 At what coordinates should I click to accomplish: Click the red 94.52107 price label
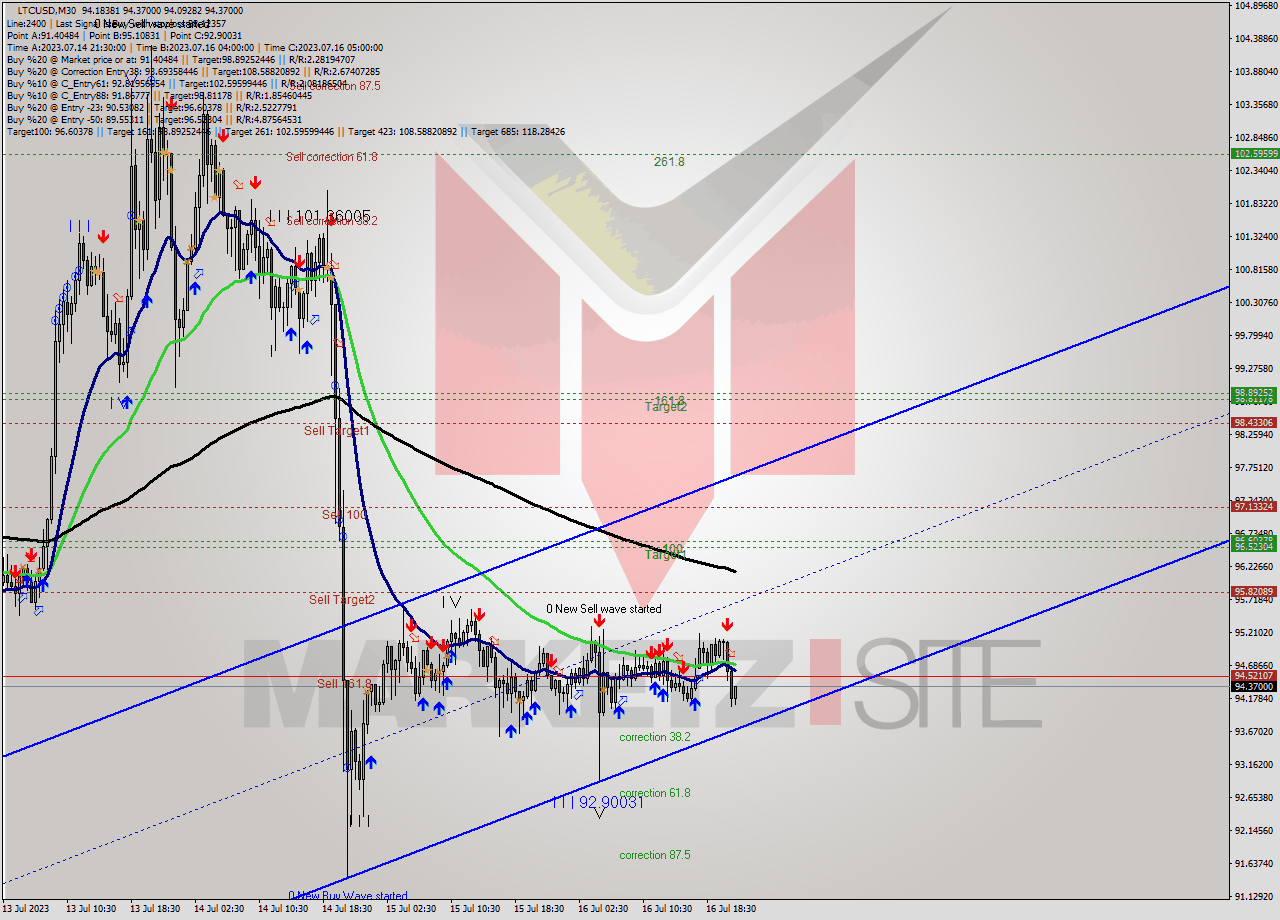coord(1254,676)
